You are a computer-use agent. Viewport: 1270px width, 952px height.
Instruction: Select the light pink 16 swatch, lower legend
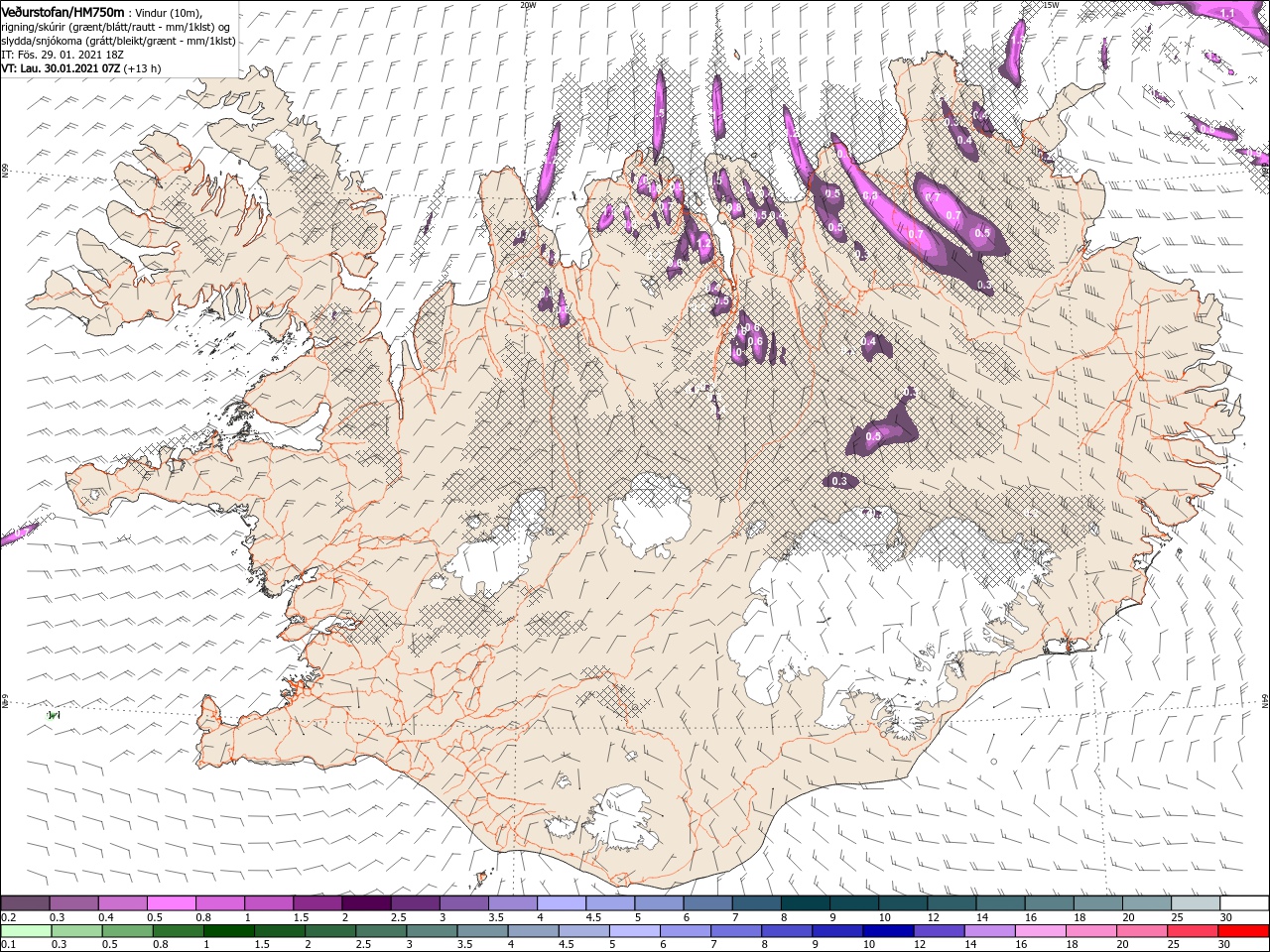tap(1040, 931)
